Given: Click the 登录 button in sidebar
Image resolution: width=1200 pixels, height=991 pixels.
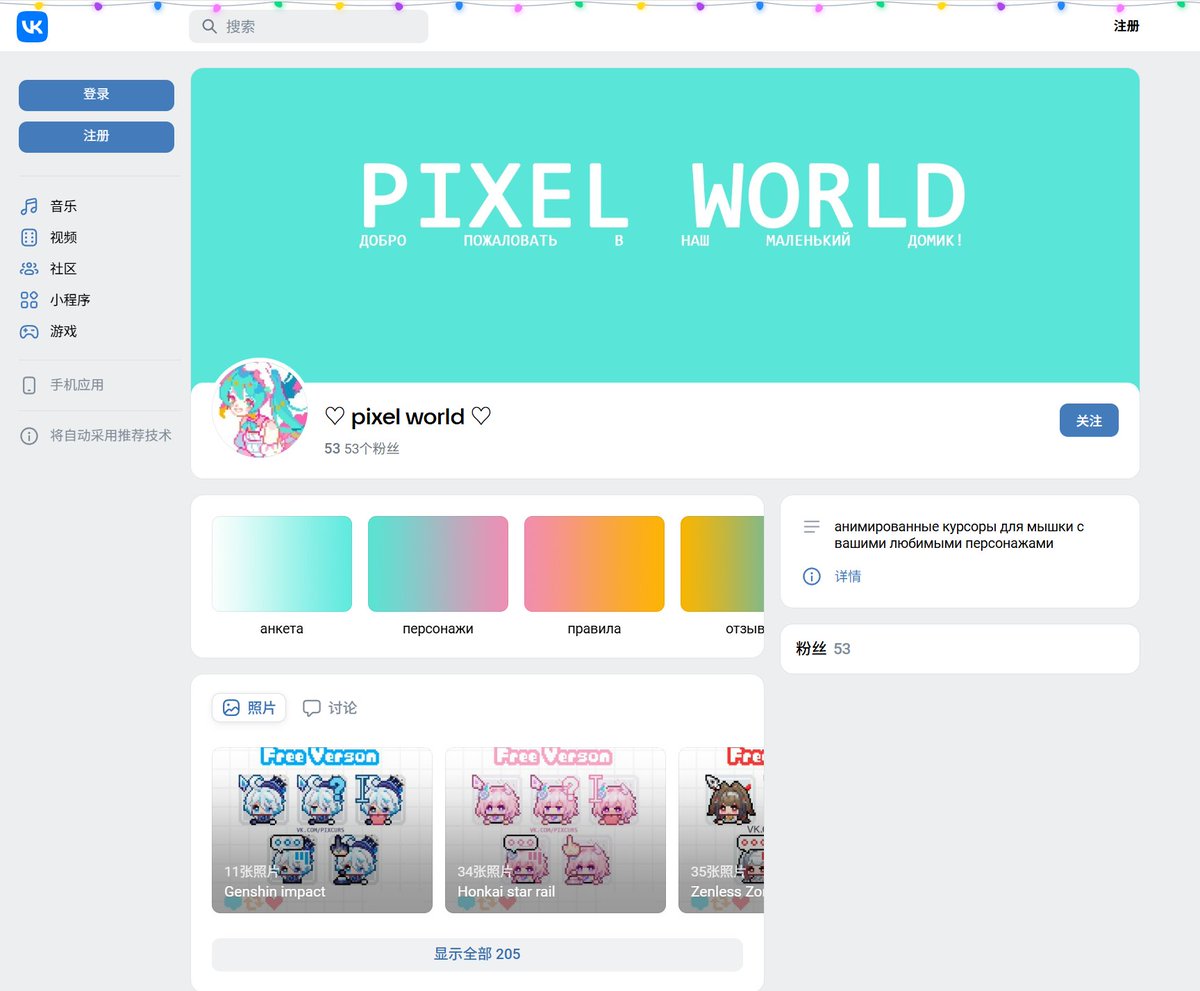Looking at the screenshot, I should (x=96, y=95).
